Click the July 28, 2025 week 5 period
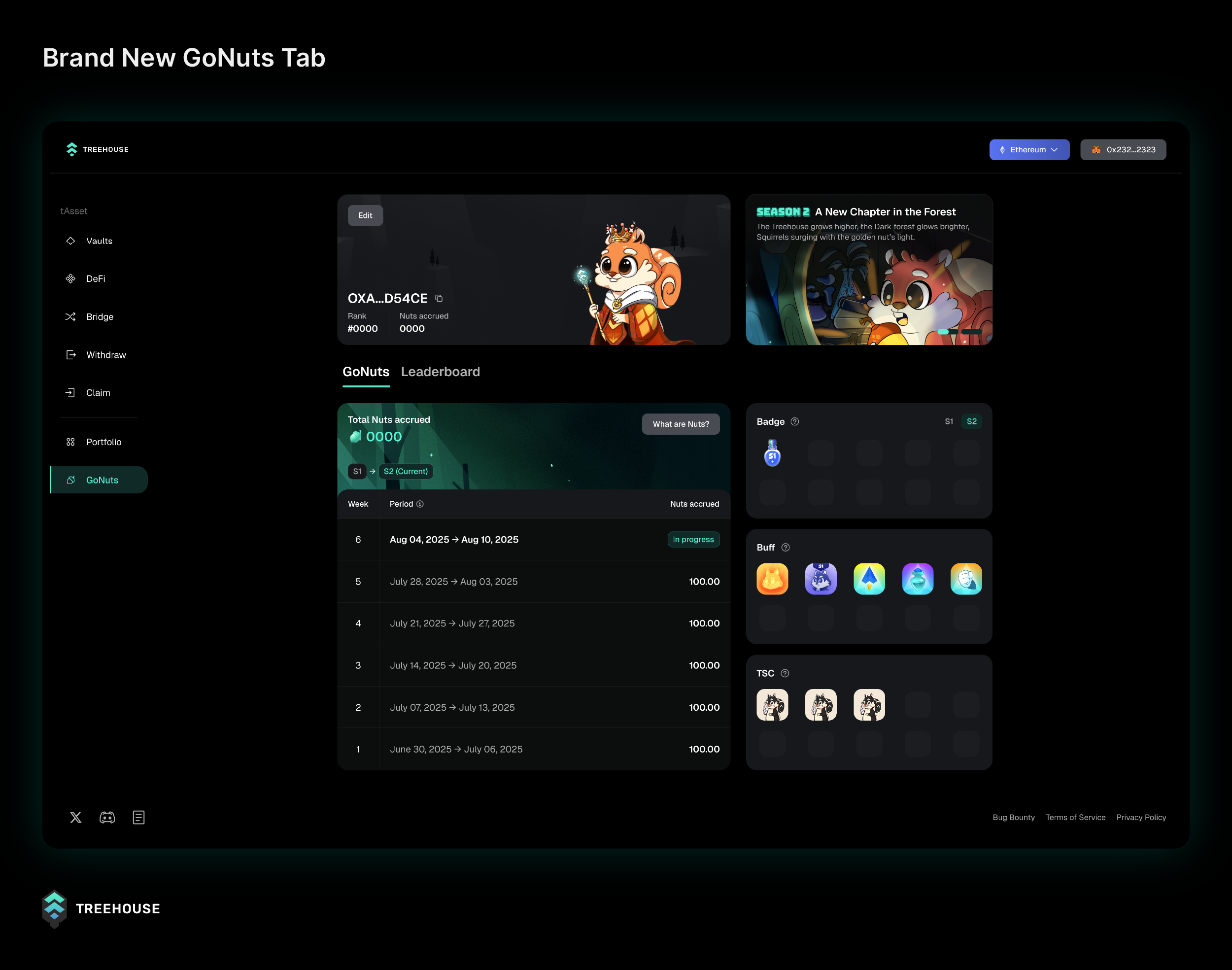 pyautogui.click(x=454, y=582)
